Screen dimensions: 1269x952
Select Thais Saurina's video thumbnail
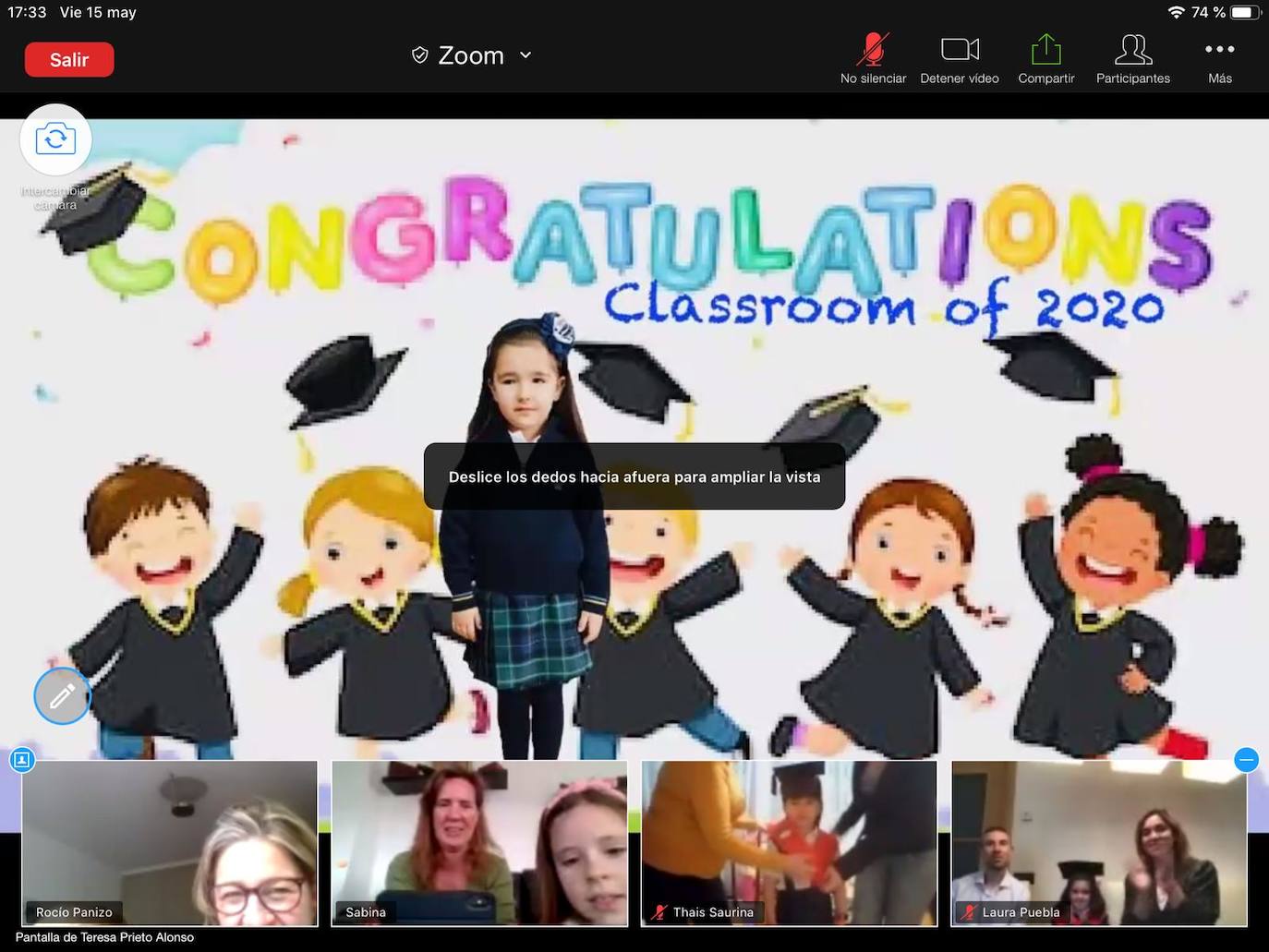coord(789,842)
